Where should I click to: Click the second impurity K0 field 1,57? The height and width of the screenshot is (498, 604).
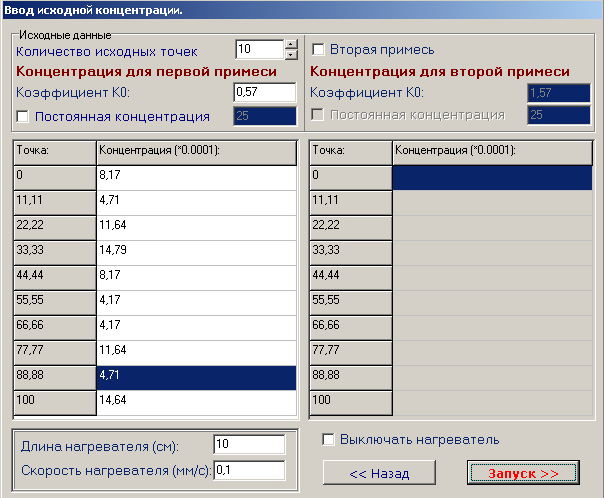click(x=559, y=93)
